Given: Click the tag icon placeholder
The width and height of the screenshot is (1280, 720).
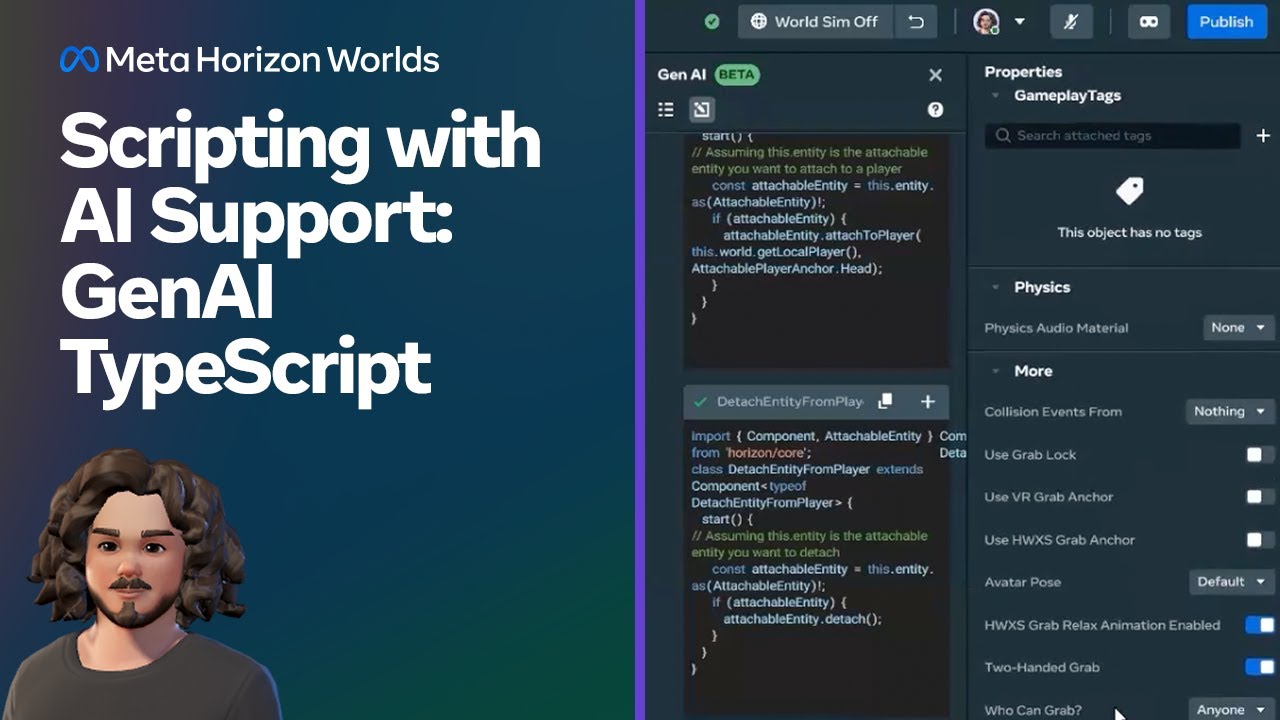Looking at the screenshot, I should [1129, 191].
